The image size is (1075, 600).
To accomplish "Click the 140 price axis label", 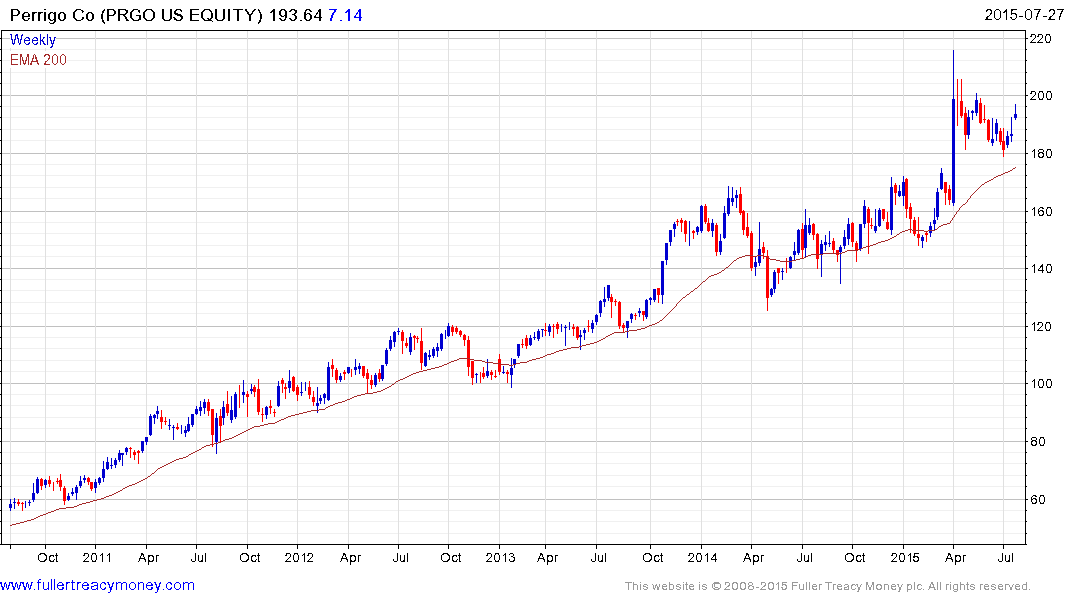I will (1041, 268).
